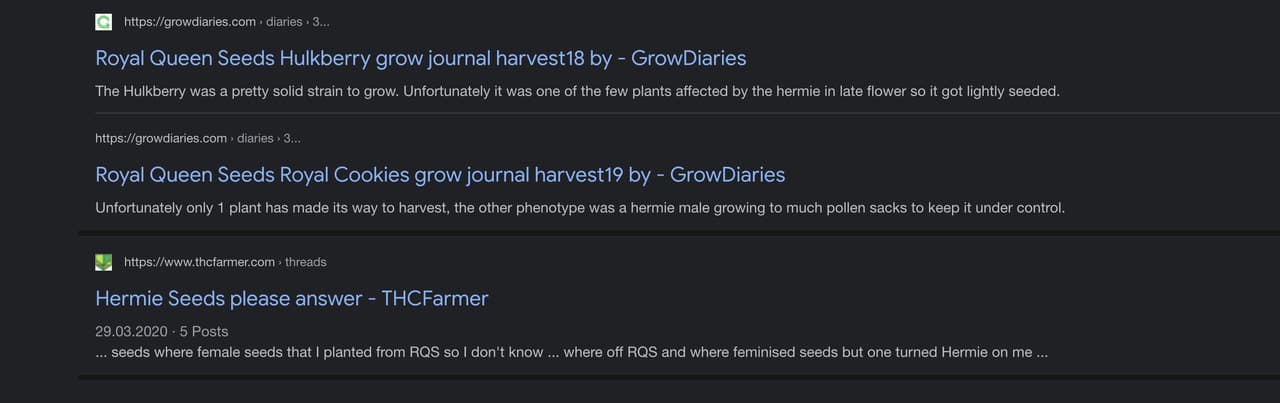Open the Royal Cookies grow journal harvest19 result
The image size is (1280, 403).
[x=440, y=175]
